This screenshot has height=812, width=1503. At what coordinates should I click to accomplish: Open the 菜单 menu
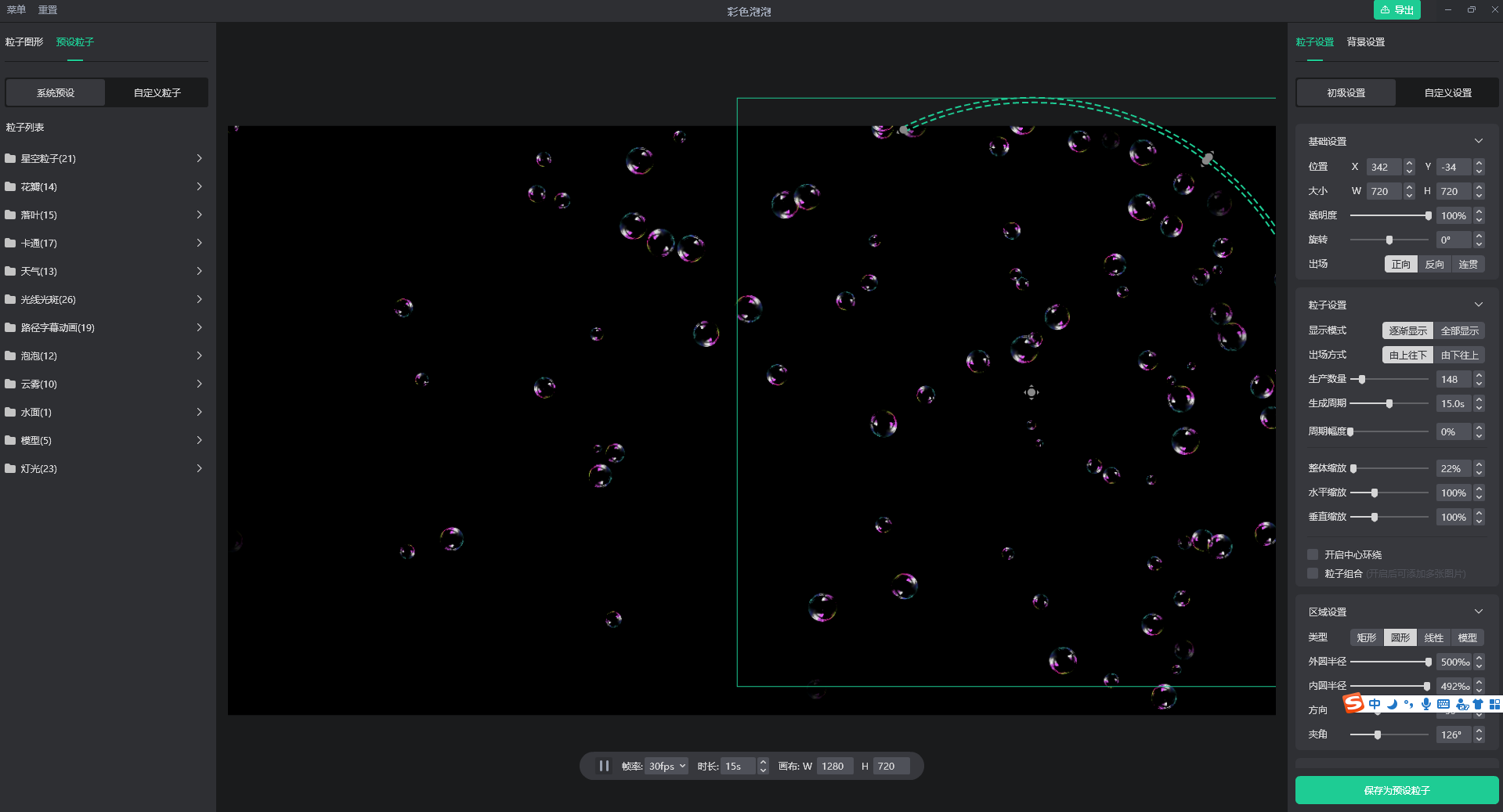tap(16, 9)
